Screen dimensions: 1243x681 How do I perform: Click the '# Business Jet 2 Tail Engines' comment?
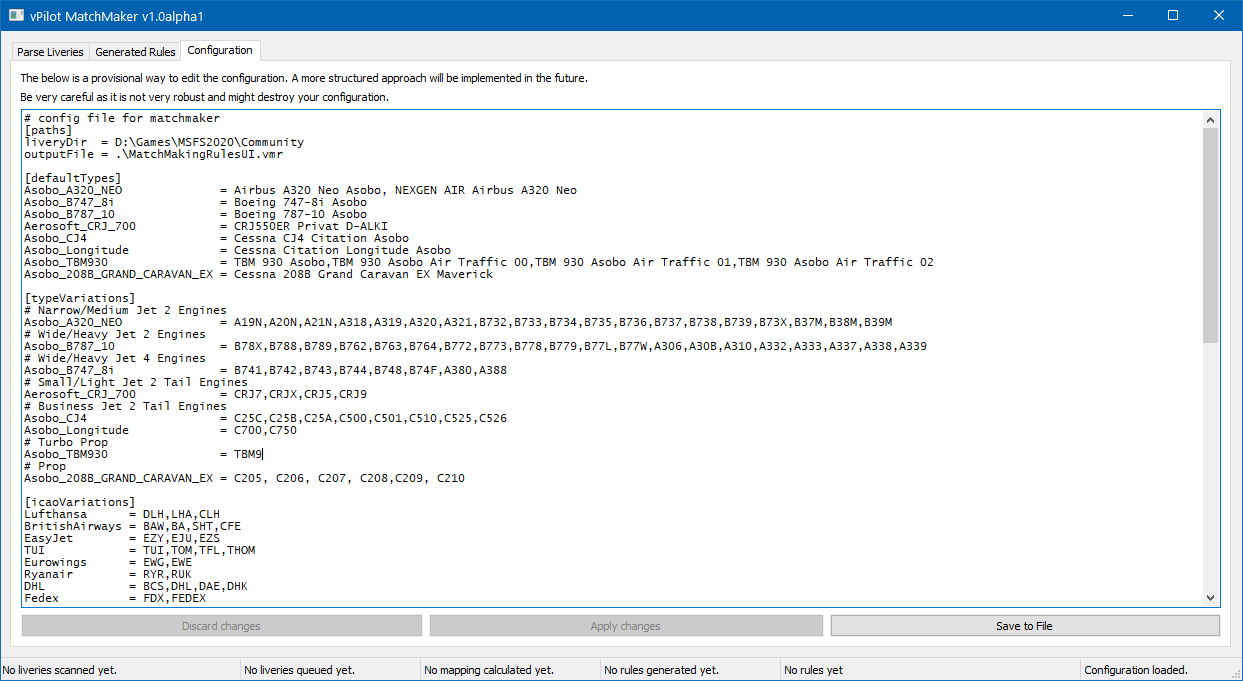tap(126, 406)
